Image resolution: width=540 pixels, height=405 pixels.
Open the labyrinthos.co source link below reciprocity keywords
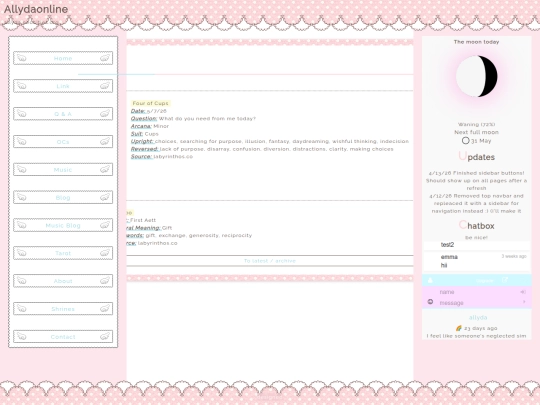pos(158,243)
